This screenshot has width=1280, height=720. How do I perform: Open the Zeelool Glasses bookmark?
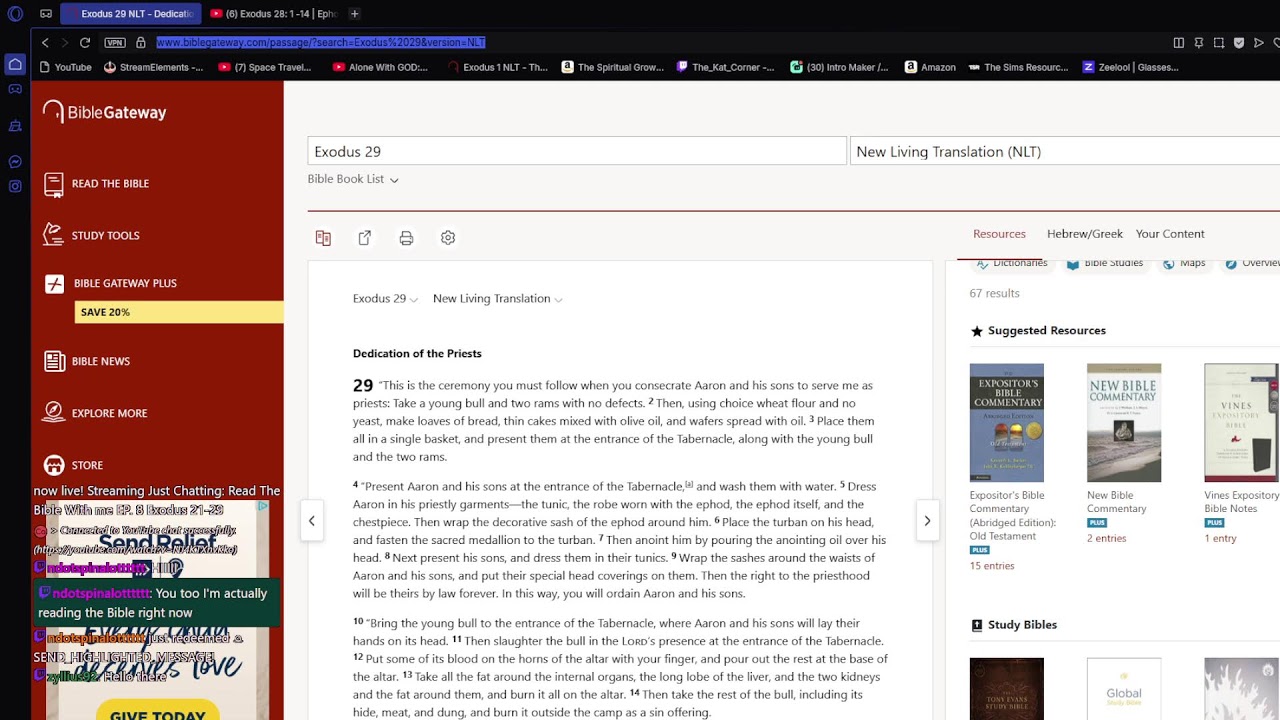(1130, 67)
